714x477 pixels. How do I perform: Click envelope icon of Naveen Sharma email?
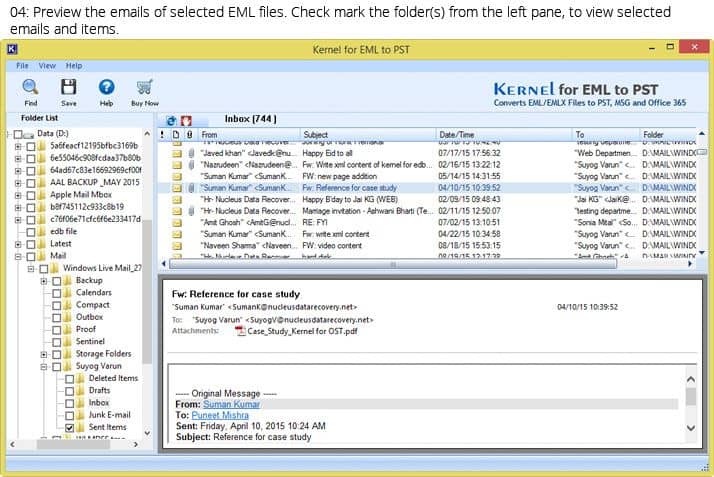[x=177, y=246]
